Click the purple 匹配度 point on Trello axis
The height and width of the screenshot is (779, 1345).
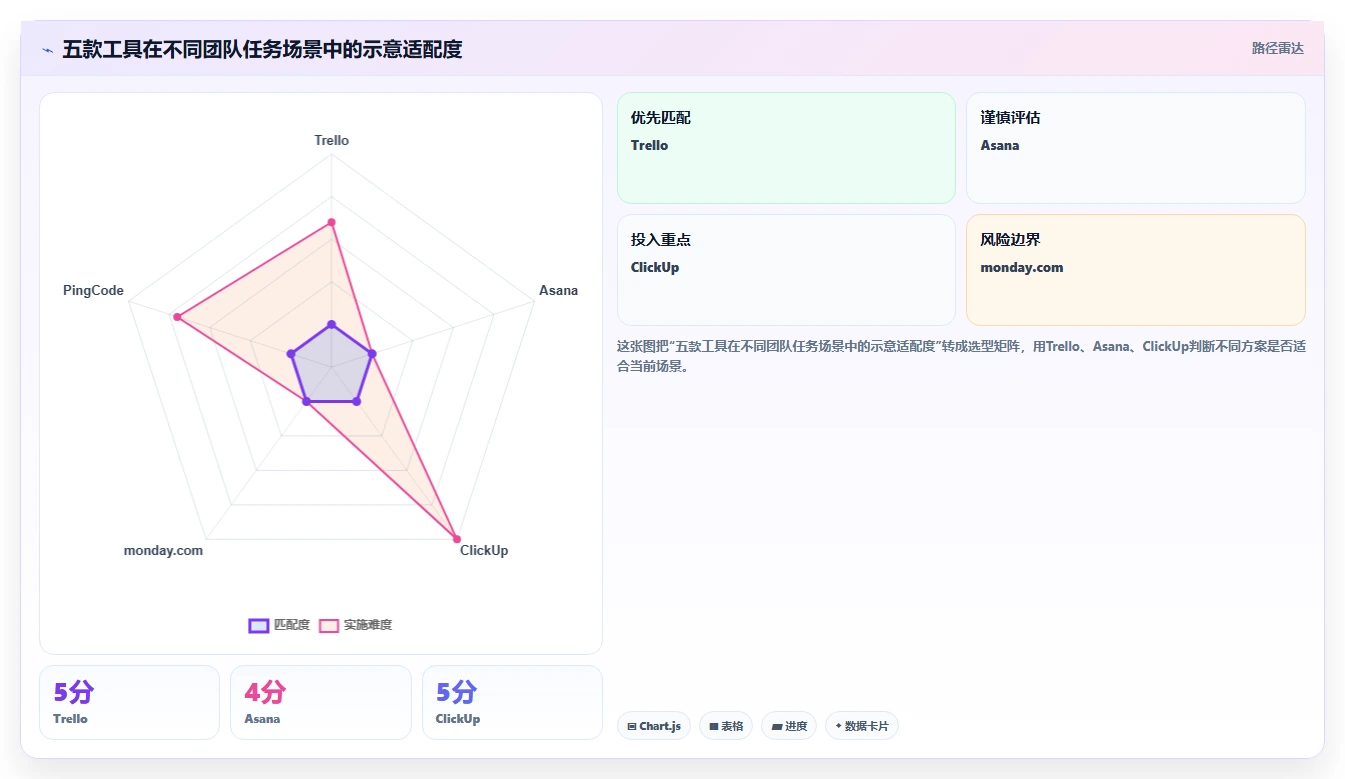331,324
